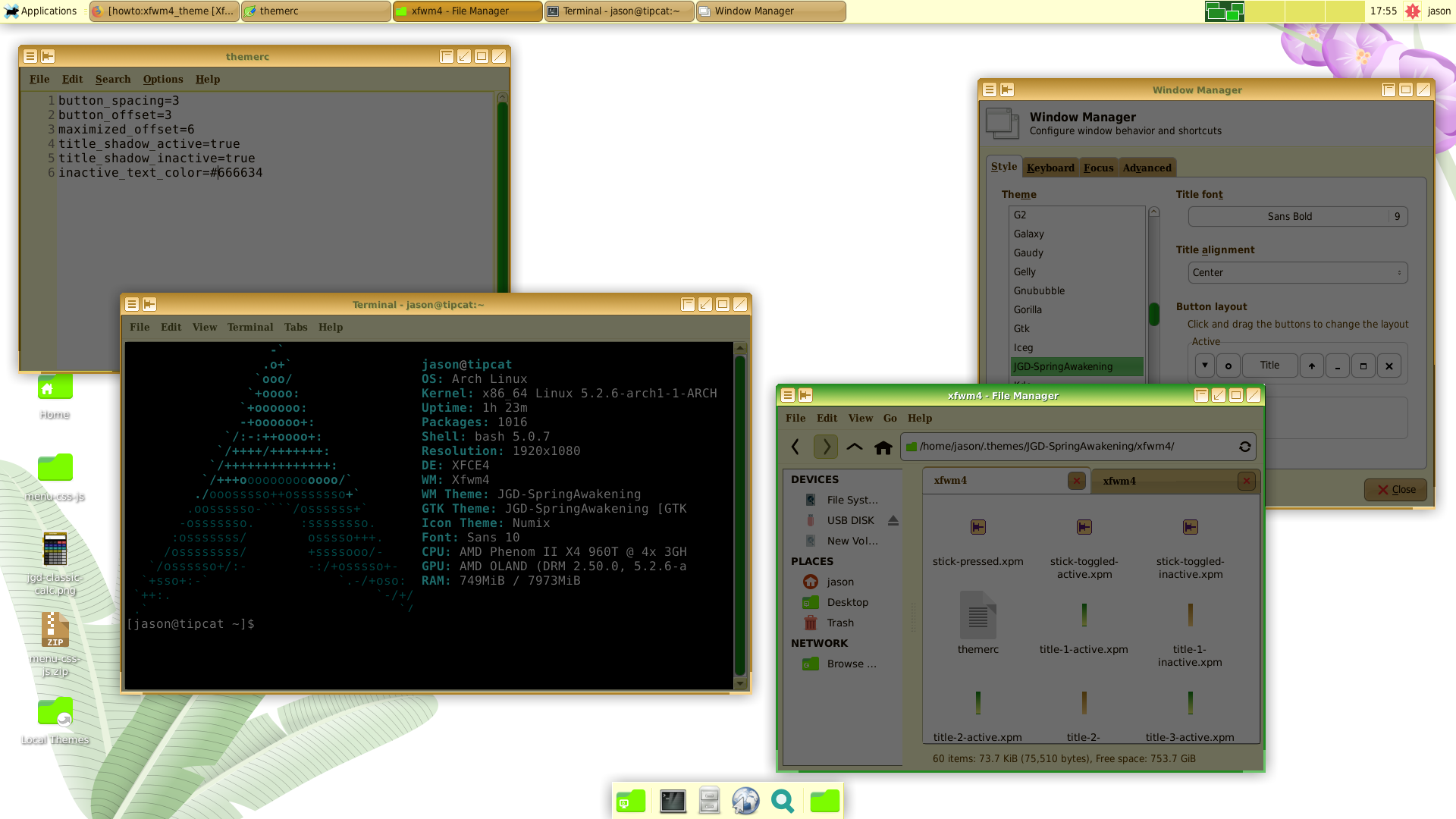Open Options menu in themerc editor
The image size is (1456, 819).
[x=163, y=79]
